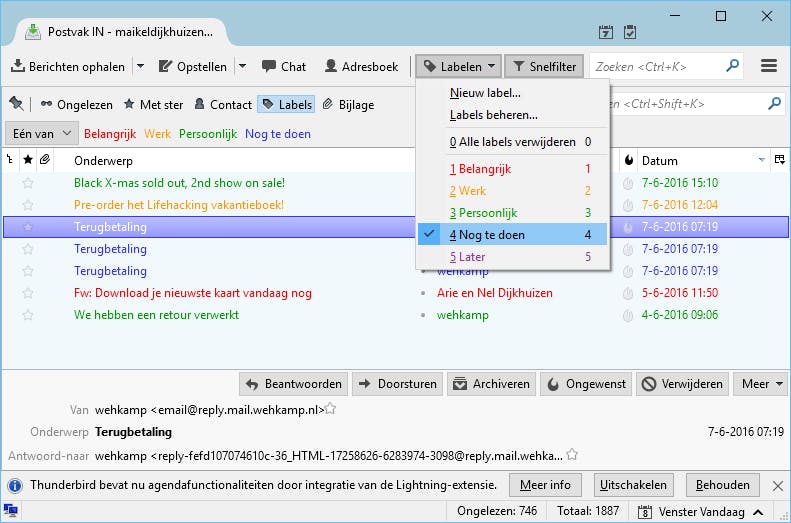Click Uitschakelen to disable Lightning
The height and width of the screenshot is (523, 791).
(x=634, y=485)
